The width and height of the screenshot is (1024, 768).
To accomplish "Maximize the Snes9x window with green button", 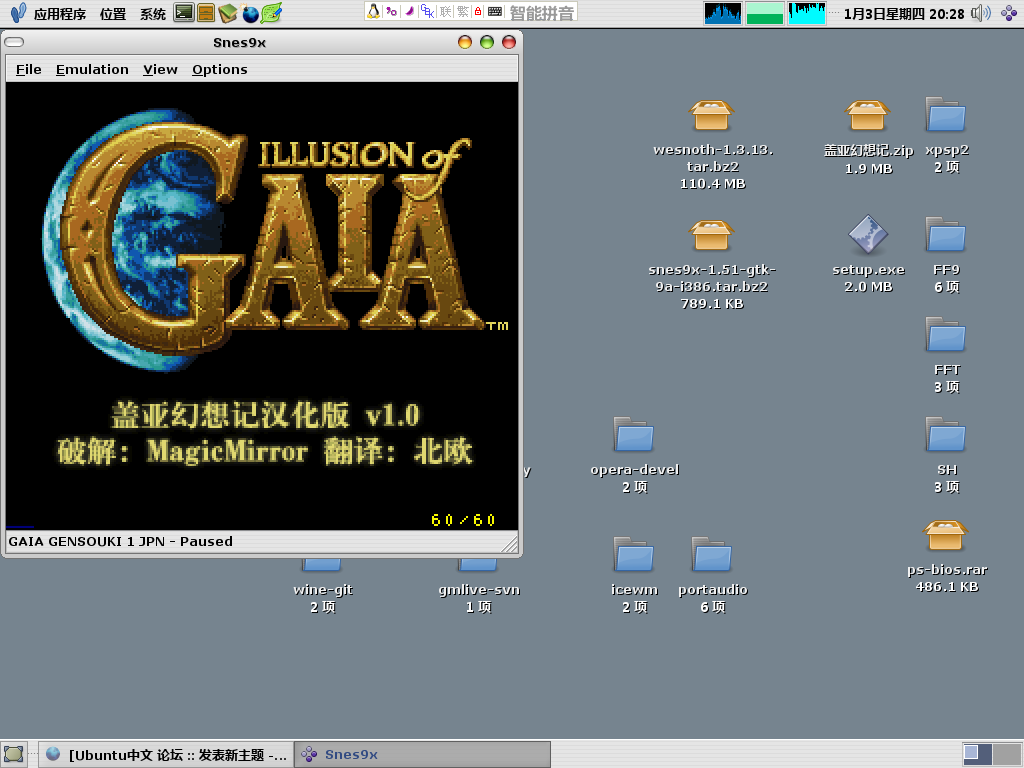I will pos(487,42).
